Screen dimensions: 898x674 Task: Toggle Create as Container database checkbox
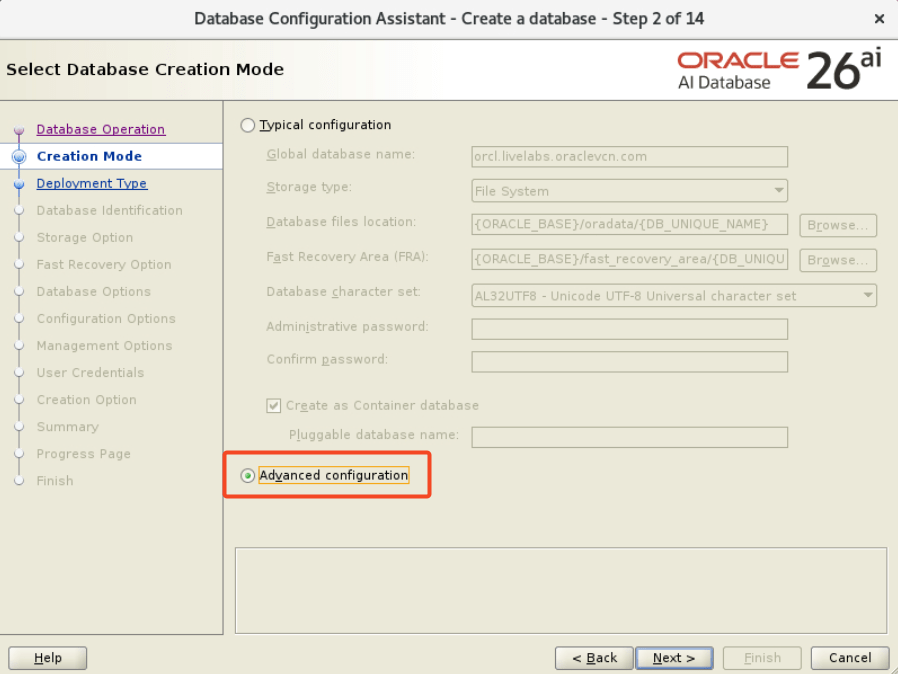[x=274, y=406]
